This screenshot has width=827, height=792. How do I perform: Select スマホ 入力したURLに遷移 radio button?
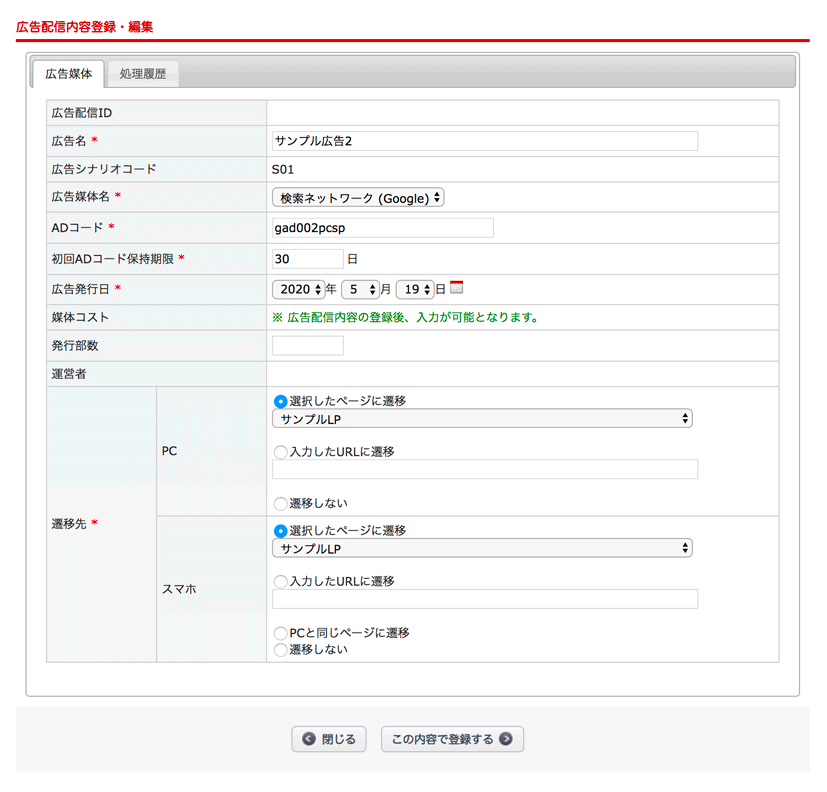(x=280, y=581)
